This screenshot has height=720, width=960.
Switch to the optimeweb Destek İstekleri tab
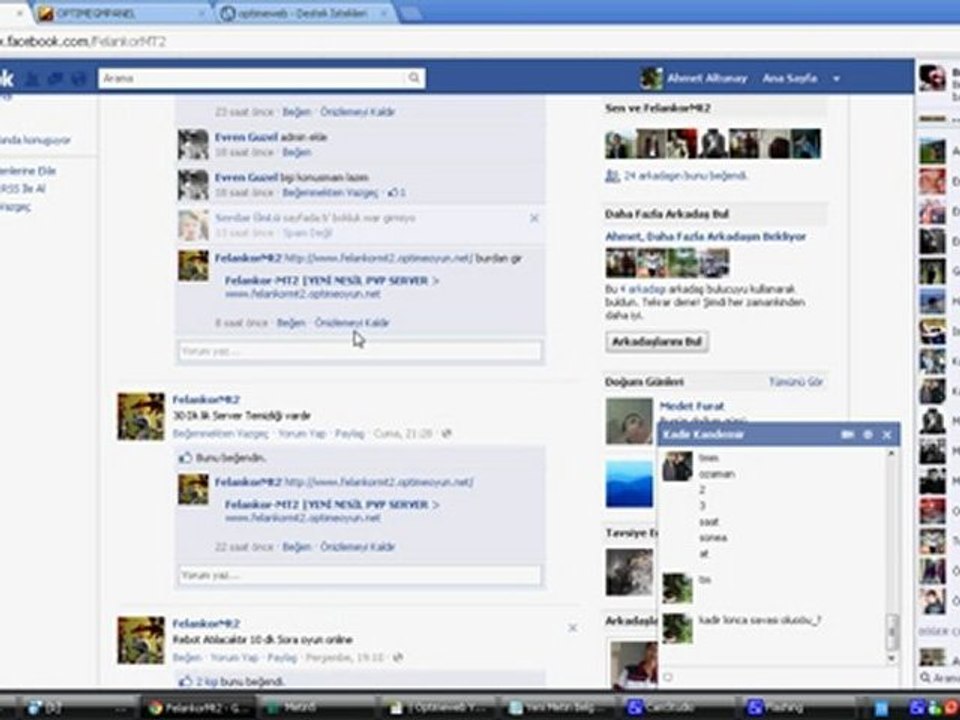305,13
